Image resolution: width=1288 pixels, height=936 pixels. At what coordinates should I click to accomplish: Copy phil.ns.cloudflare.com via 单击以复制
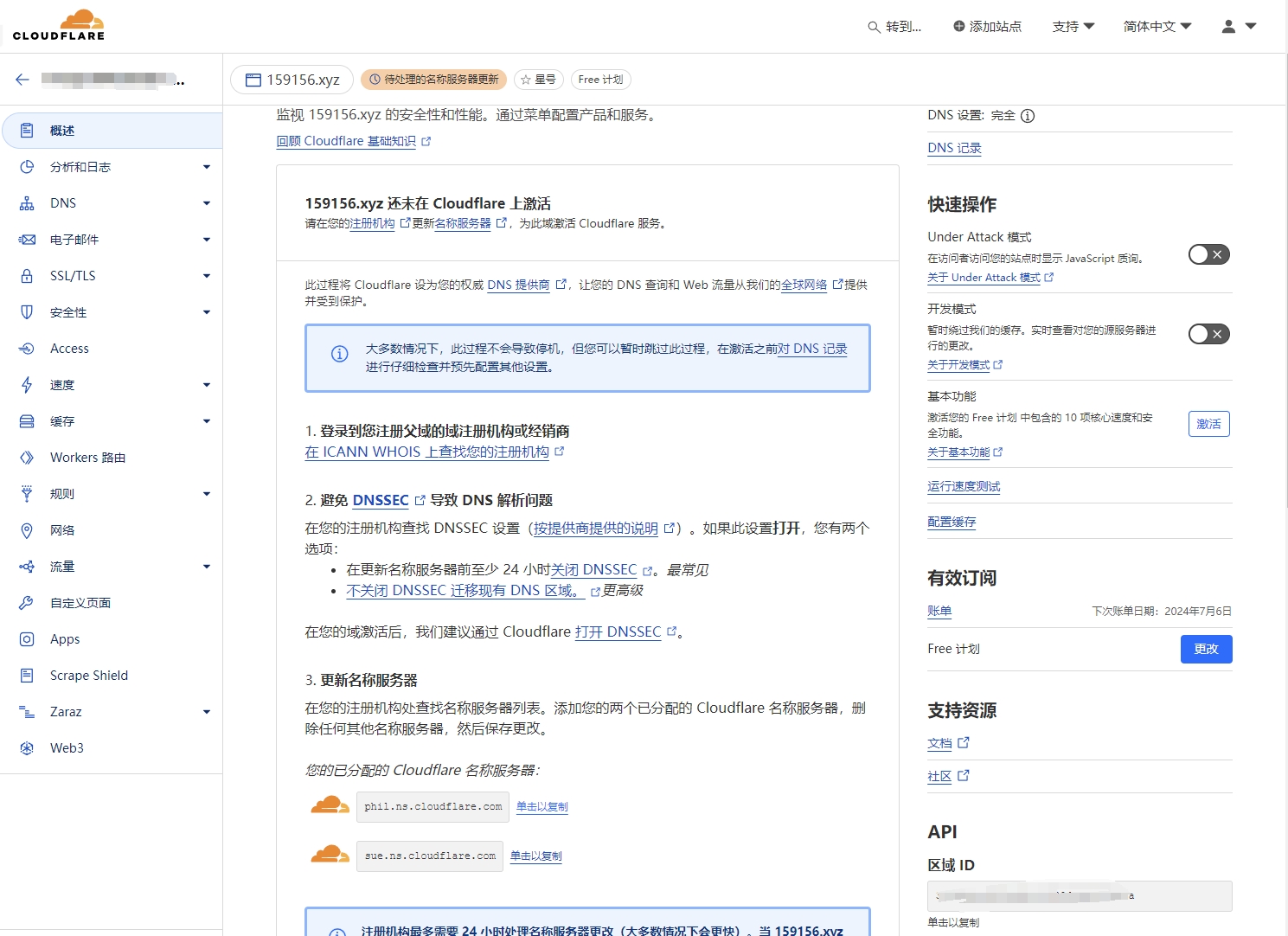tap(541, 806)
